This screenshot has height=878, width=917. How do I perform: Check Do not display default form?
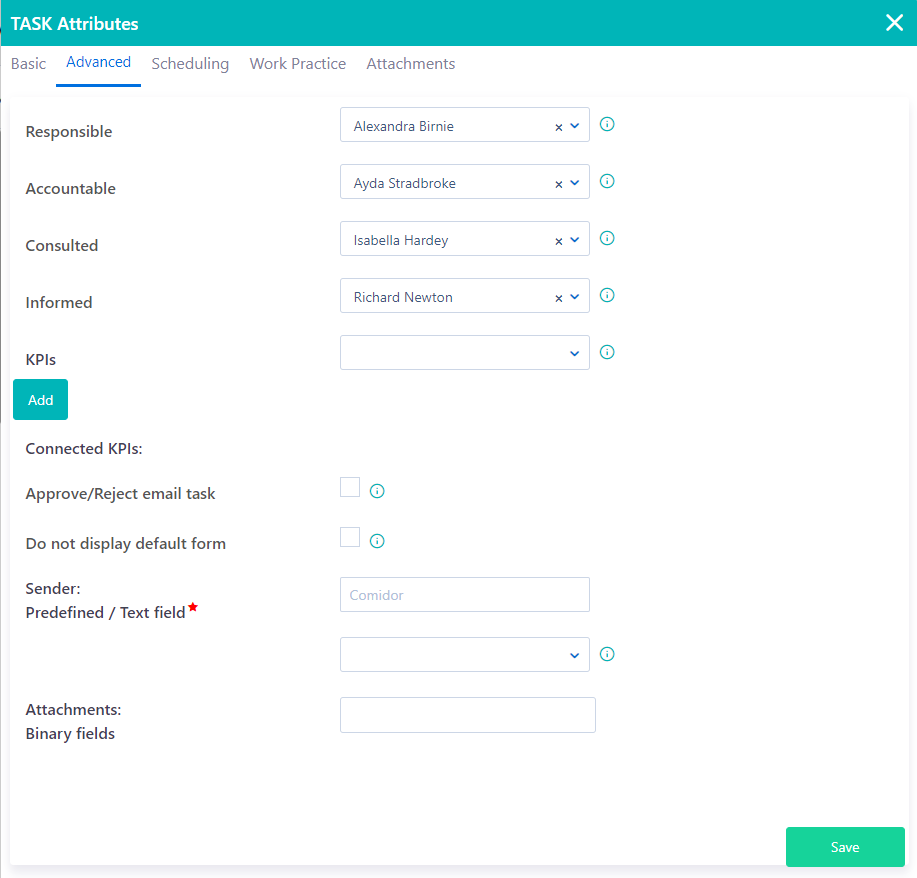349,537
